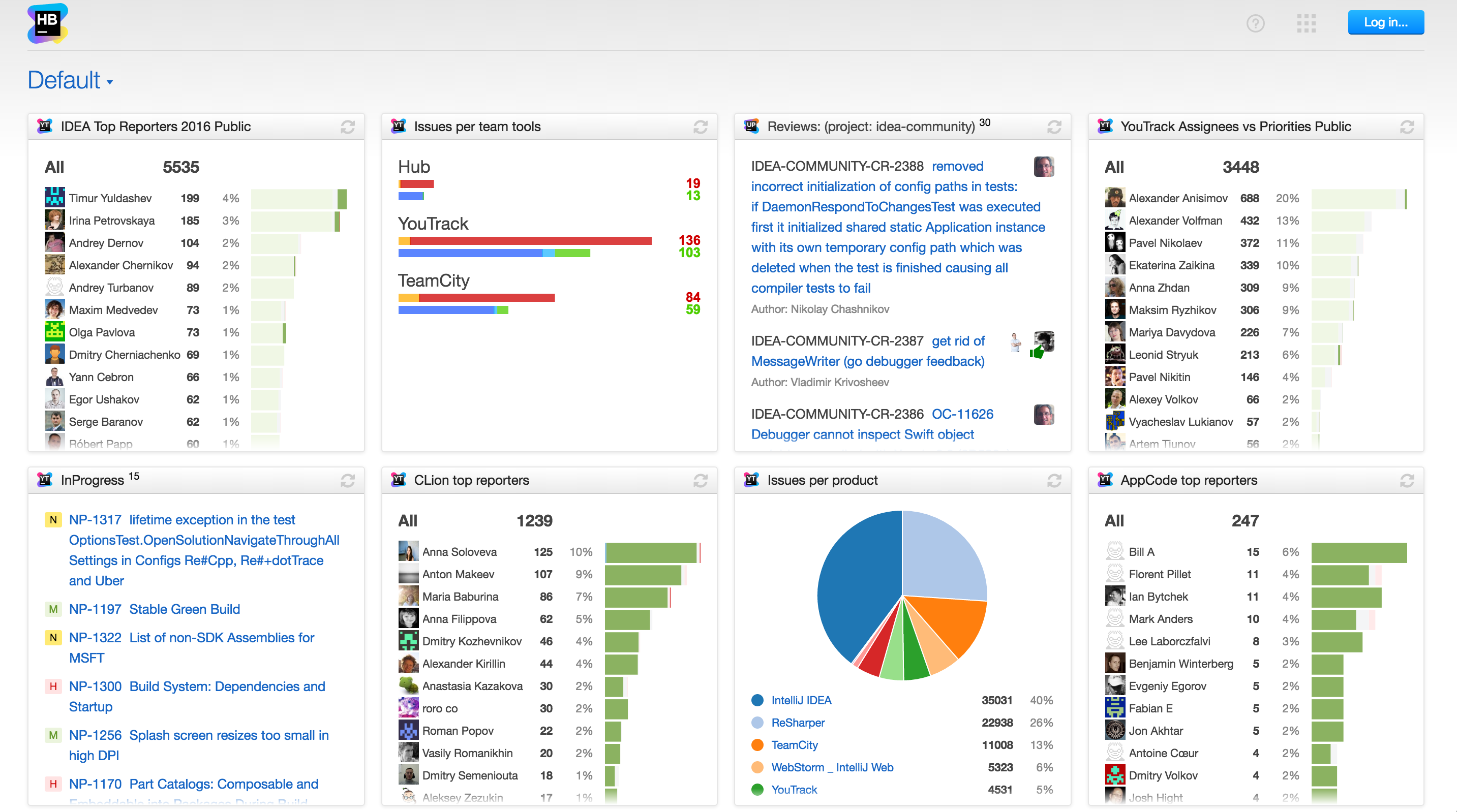Viewport: 1457px width, 812px height.
Task: Click the All 5535 total in IDEA reporters
Action: coord(122,167)
